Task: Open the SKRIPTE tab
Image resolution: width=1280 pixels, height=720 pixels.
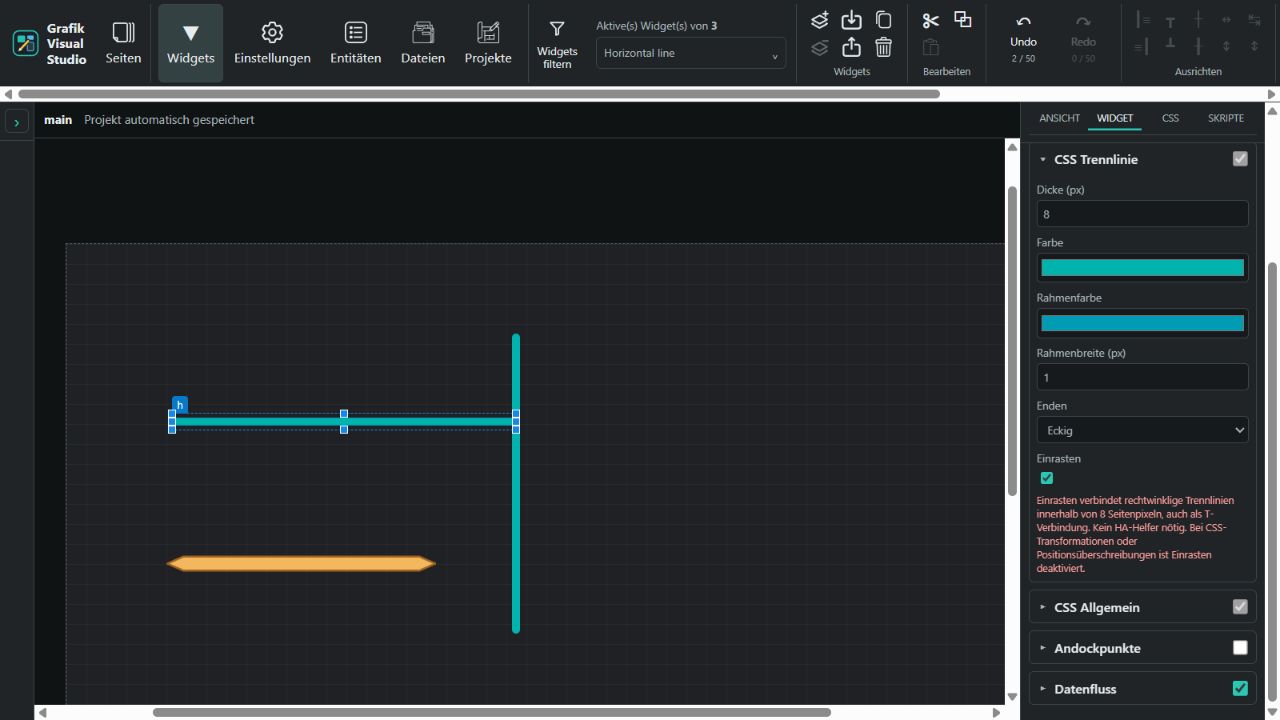Action: pyautogui.click(x=1226, y=118)
